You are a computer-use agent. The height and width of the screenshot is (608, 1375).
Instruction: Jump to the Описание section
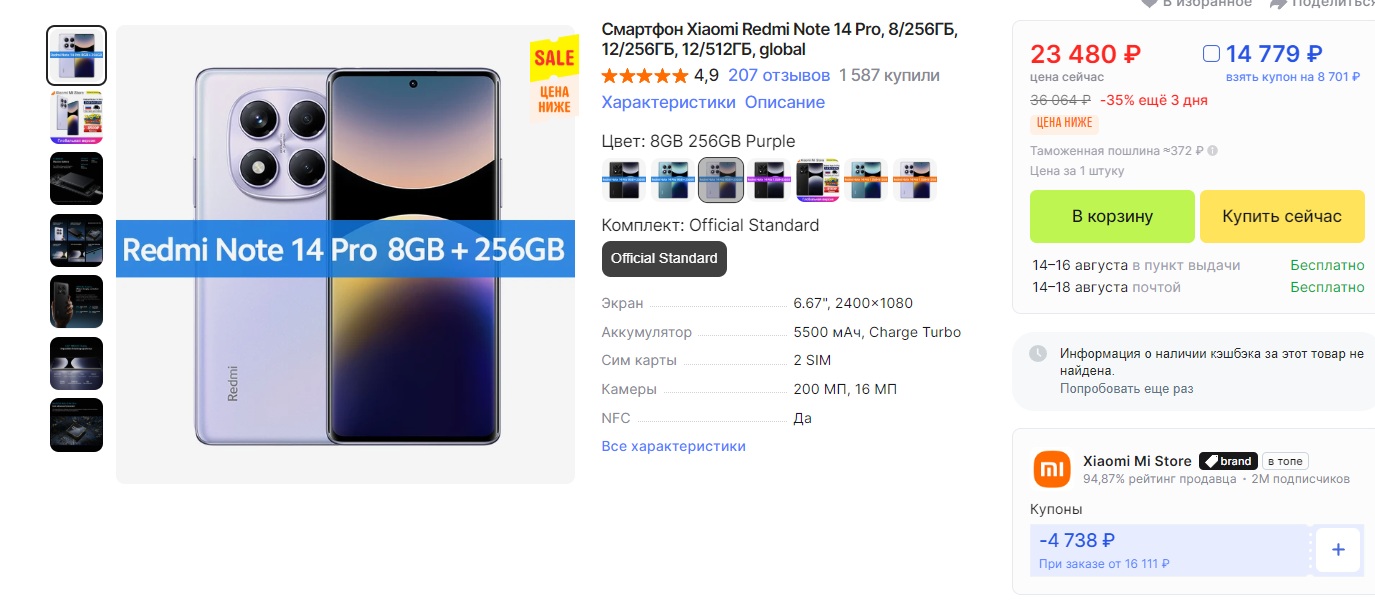click(785, 102)
